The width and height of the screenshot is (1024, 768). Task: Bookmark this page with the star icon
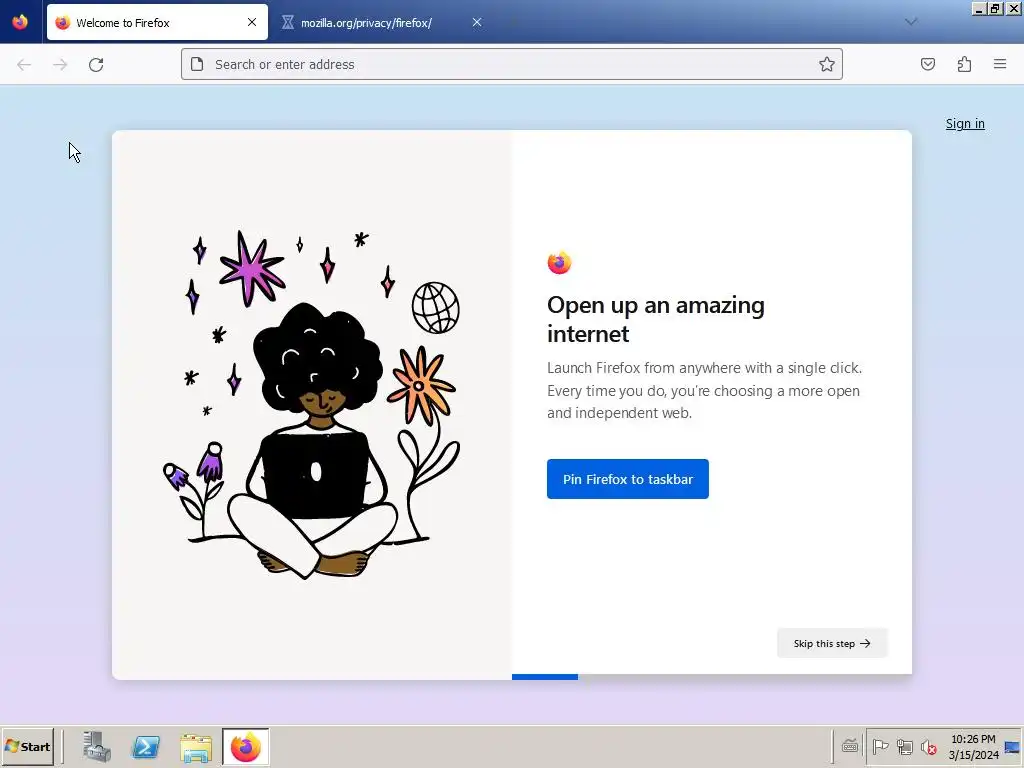coord(827,64)
